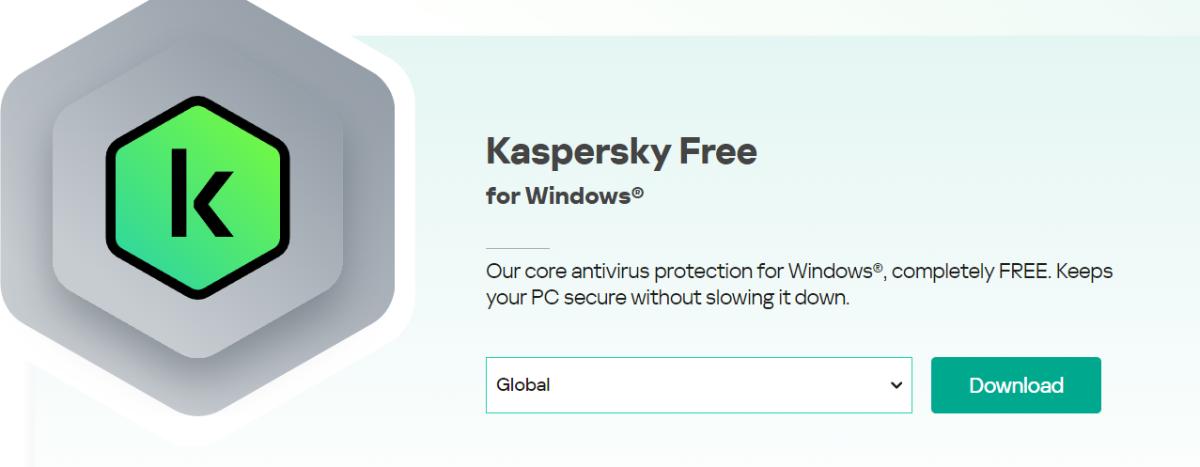Click the empty middle of region field

click(700, 385)
